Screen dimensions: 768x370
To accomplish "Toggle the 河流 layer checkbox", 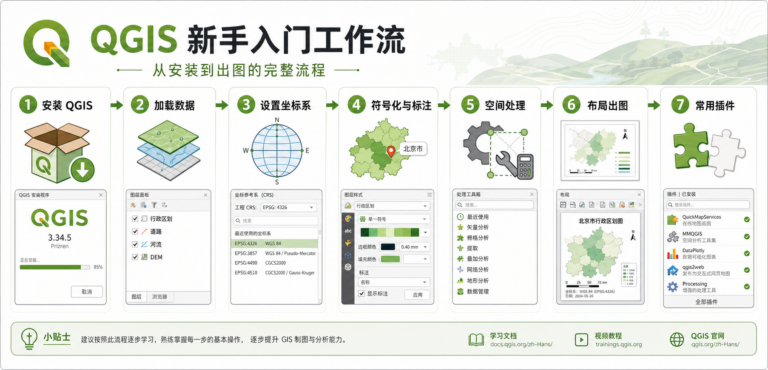I will pos(135,244).
